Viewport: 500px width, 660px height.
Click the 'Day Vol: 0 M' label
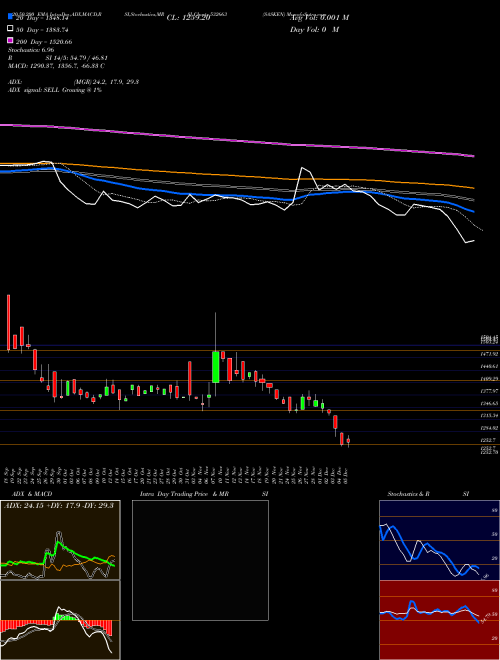coord(314,29)
